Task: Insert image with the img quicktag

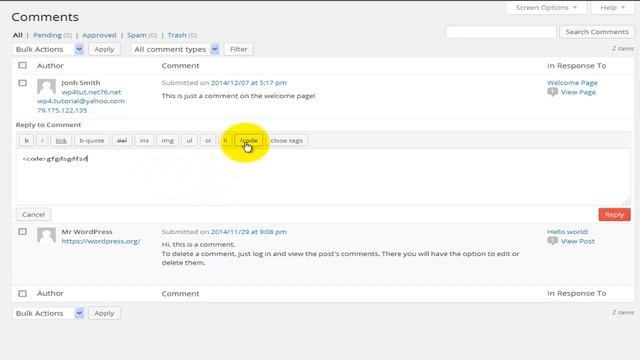Action: pyautogui.click(x=167, y=140)
